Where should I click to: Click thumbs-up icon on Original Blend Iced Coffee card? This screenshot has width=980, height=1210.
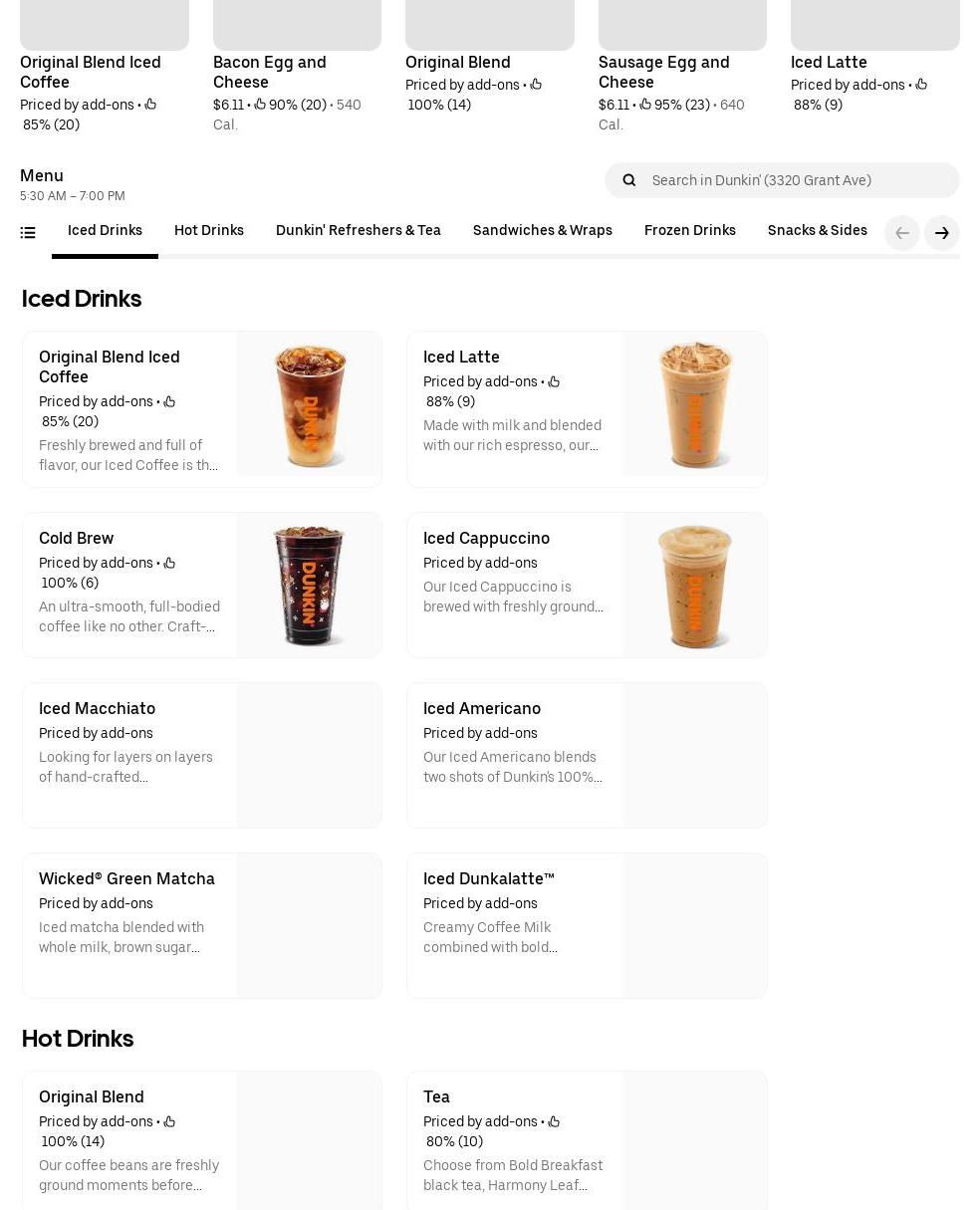[x=169, y=402]
